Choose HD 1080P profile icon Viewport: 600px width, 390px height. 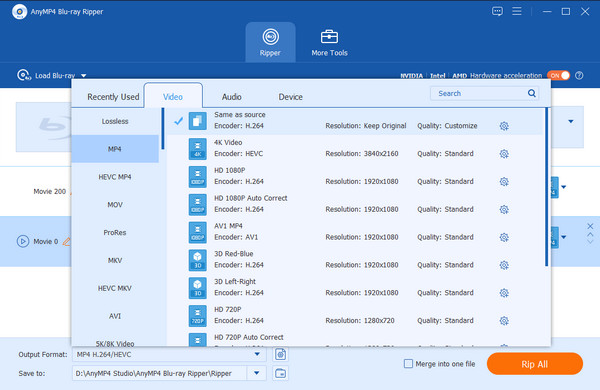[x=197, y=177]
